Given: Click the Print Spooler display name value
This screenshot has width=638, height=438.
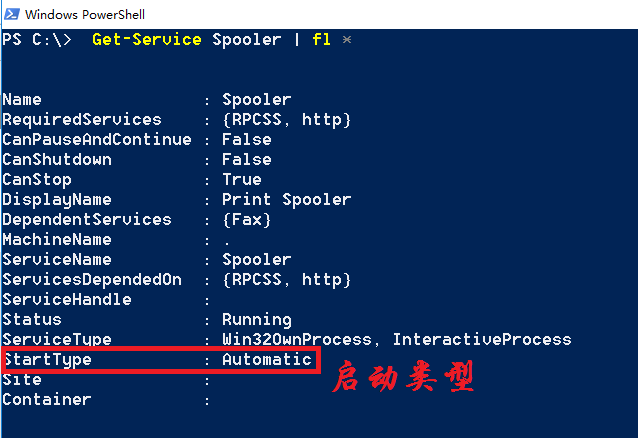Looking at the screenshot, I should (286, 200).
